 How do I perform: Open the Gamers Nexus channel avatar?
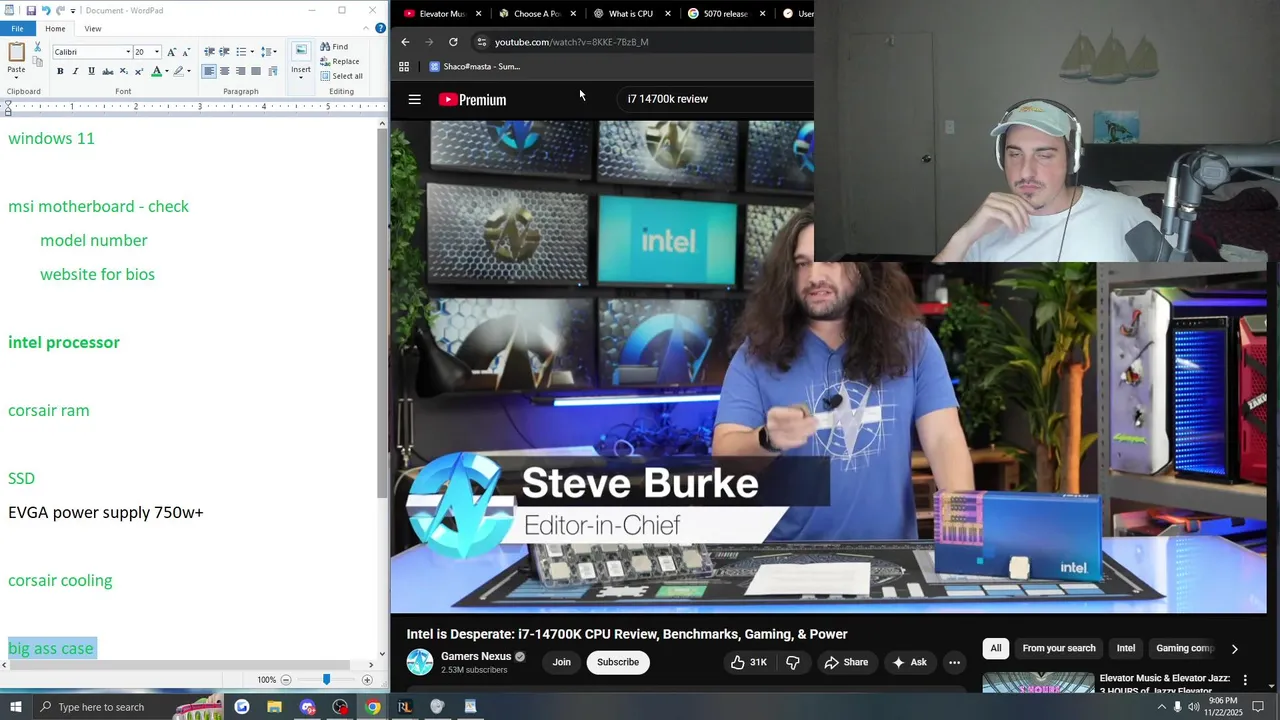point(420,662)
